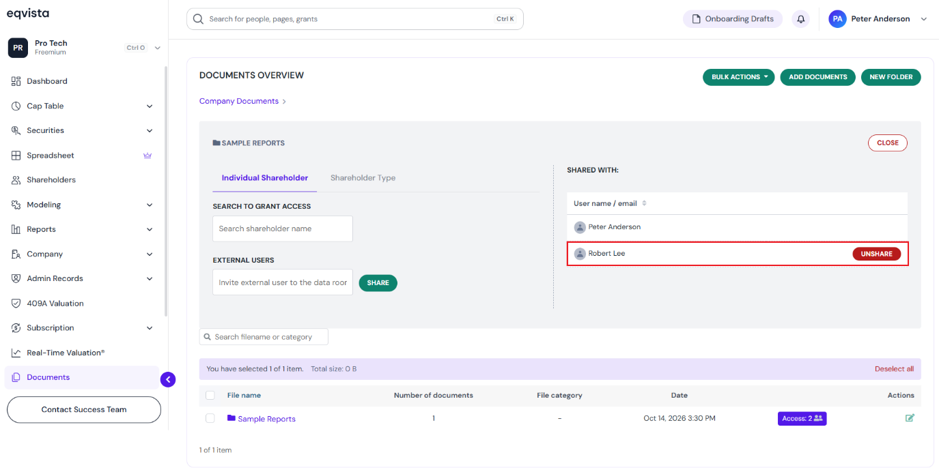Click the Search shareholder name field
This screenshot has height=470, width=939.
coord(283,229)
